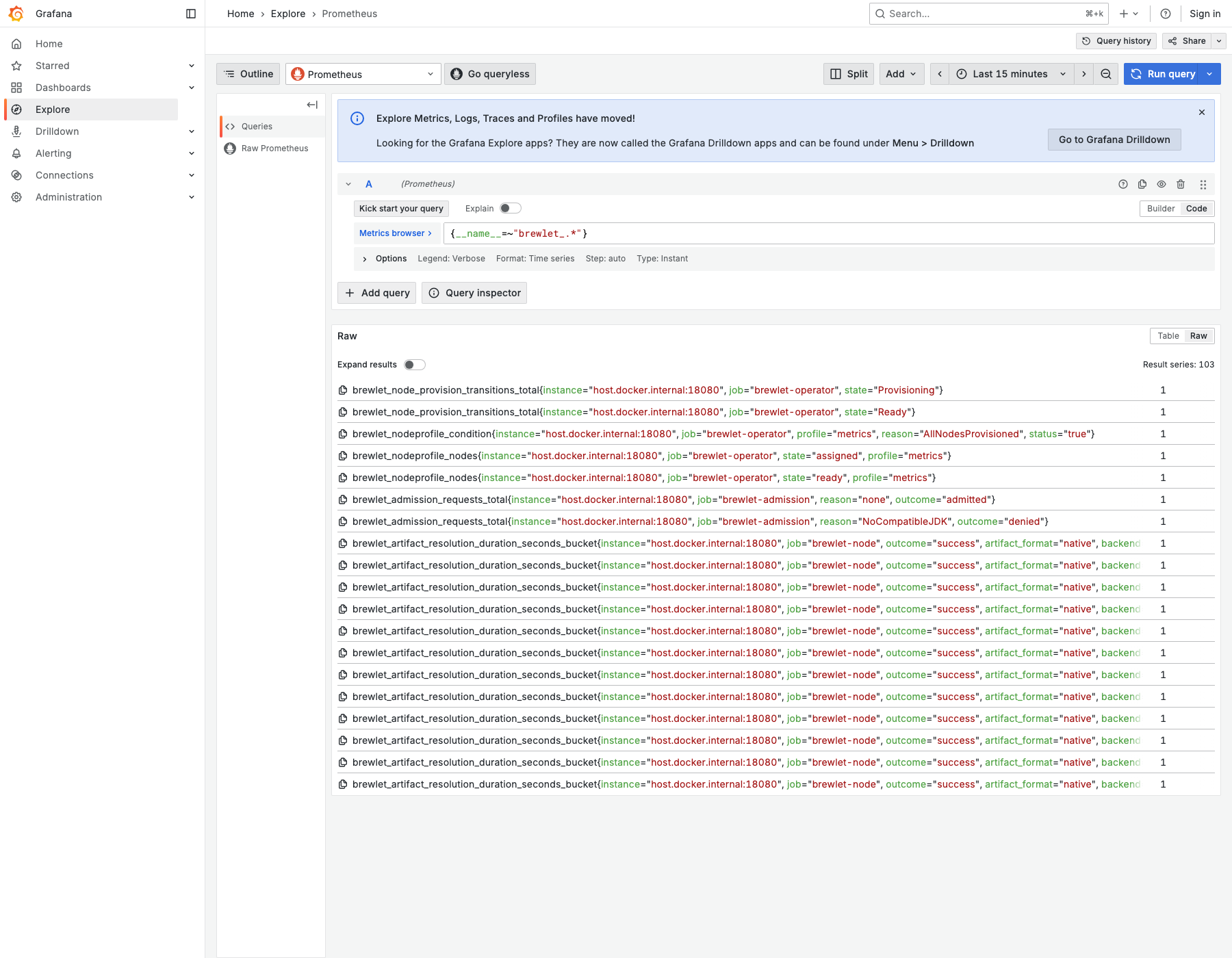Hide query A response with eye icon
The height and width of the screenshot is (958, 1232).
(1162, 184)
